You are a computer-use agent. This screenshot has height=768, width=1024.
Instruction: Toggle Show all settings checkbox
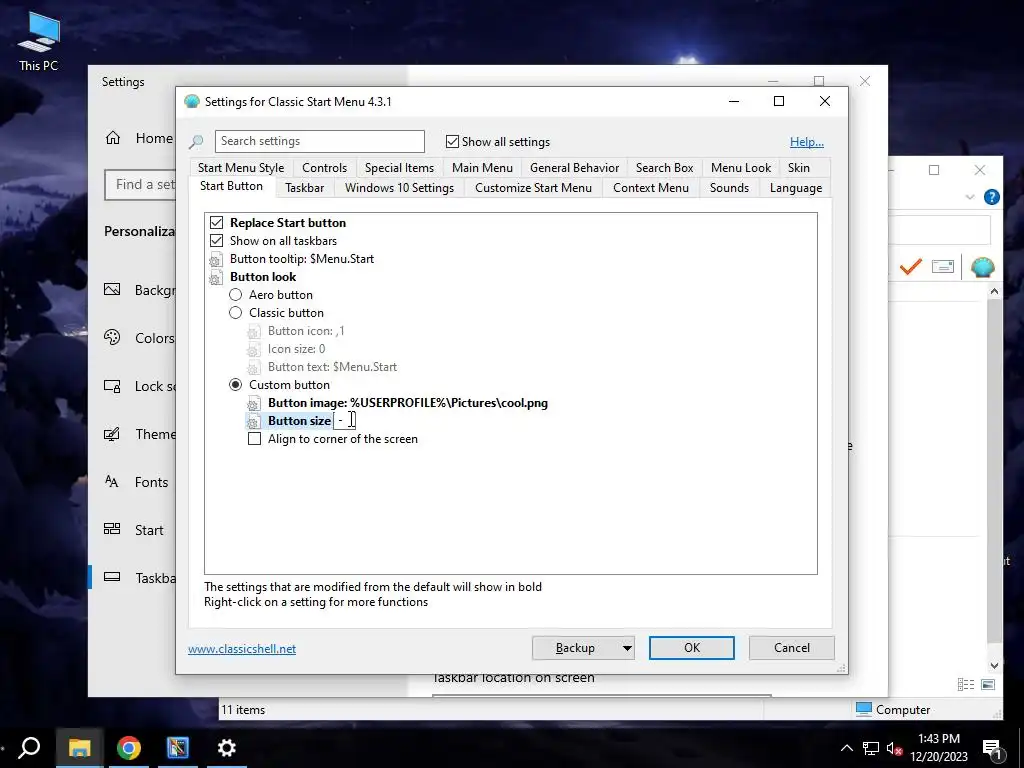[452, 142]
